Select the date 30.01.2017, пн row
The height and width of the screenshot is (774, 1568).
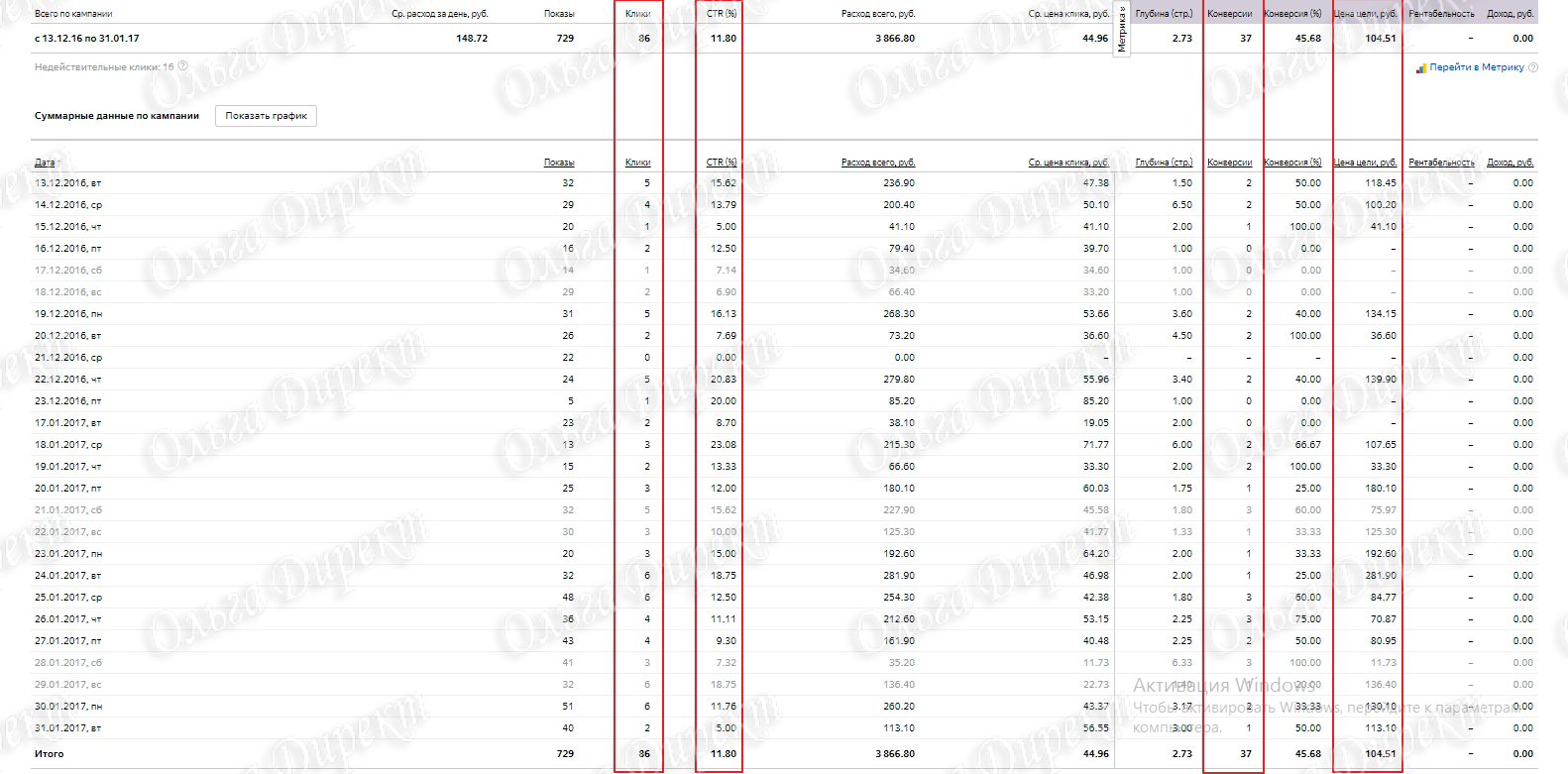coord(784,707)
